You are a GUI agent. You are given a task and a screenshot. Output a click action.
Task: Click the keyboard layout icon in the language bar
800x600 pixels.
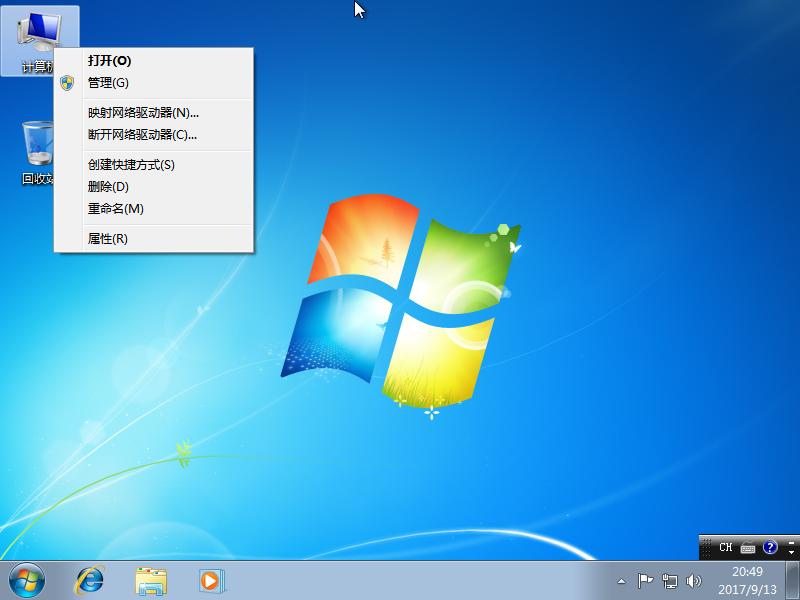click(x=748, y=548)
